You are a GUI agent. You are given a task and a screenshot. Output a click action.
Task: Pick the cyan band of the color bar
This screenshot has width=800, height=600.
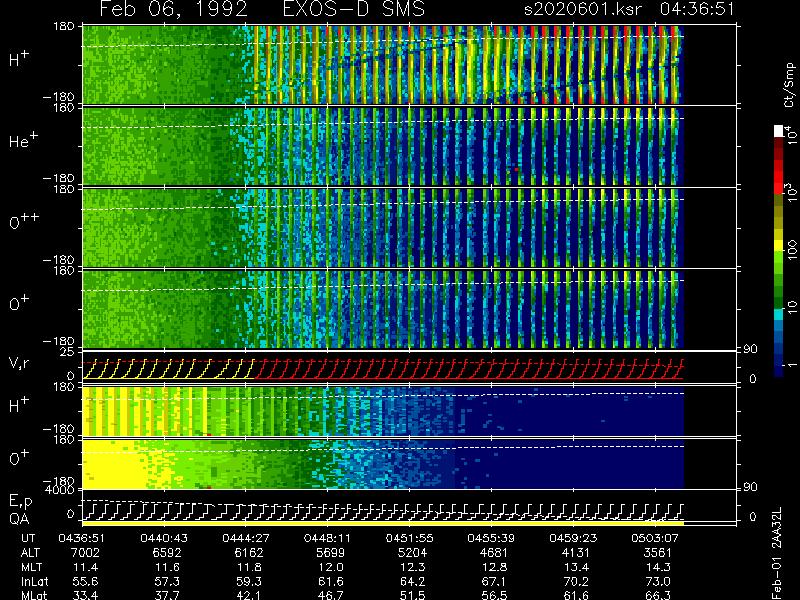pyautogui.click(x=779, y=314)
